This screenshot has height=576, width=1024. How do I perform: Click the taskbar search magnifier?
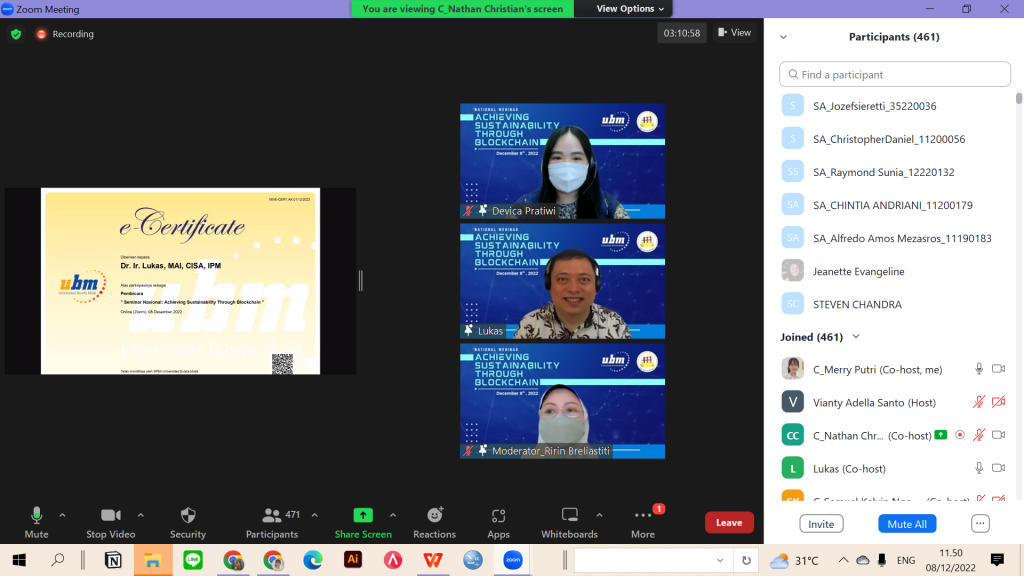(x=58, y=560)
